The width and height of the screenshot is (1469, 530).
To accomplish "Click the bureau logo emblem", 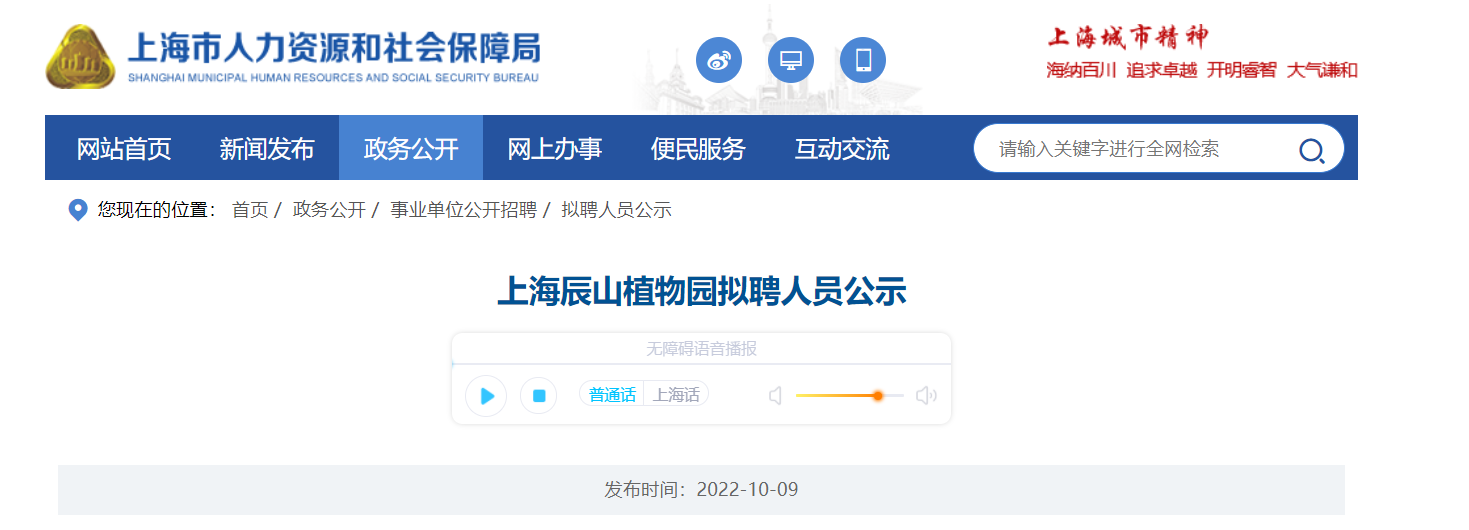I will click(x=82, y=57).
